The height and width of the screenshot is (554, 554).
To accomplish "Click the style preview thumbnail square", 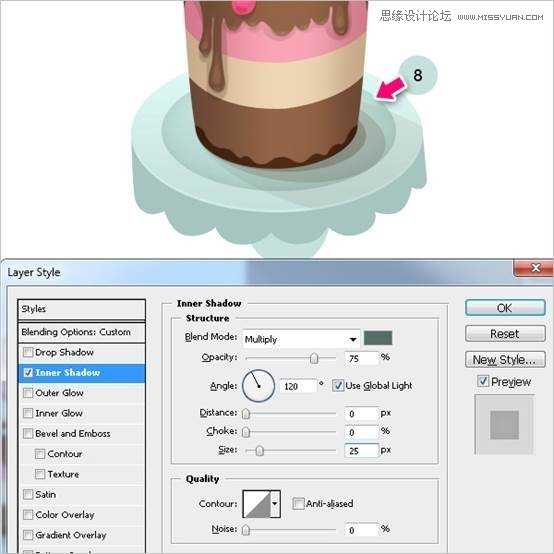I will 504,424.
